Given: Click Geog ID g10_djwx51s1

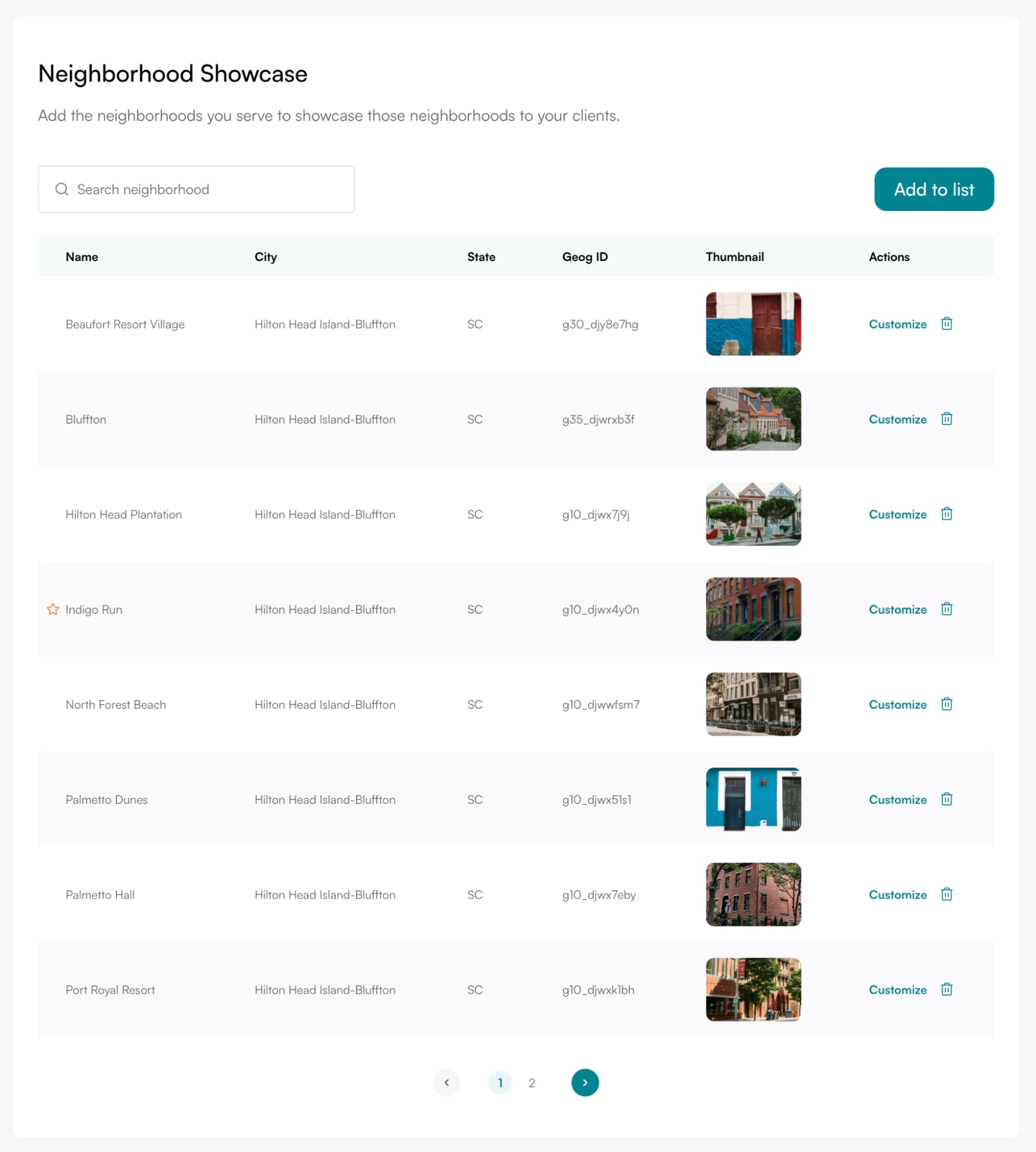Looking at the screenshot, I should (x=597, y=800).
